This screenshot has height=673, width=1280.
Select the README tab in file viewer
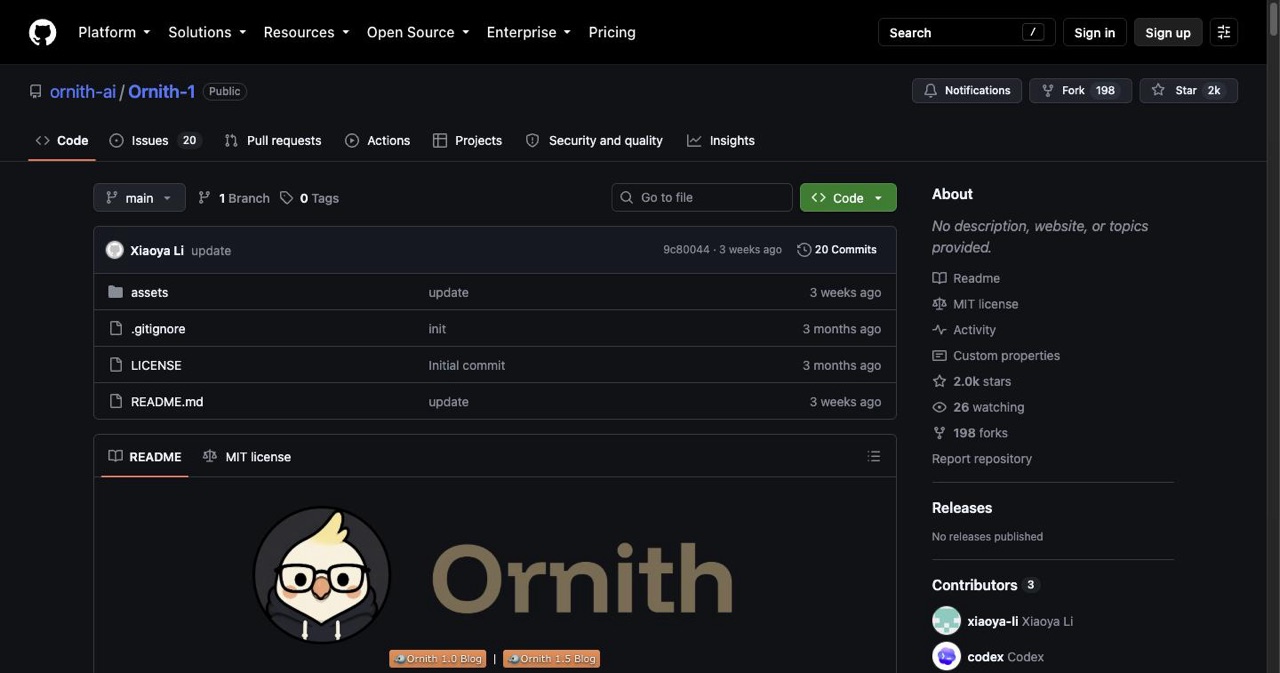[145, 456]
